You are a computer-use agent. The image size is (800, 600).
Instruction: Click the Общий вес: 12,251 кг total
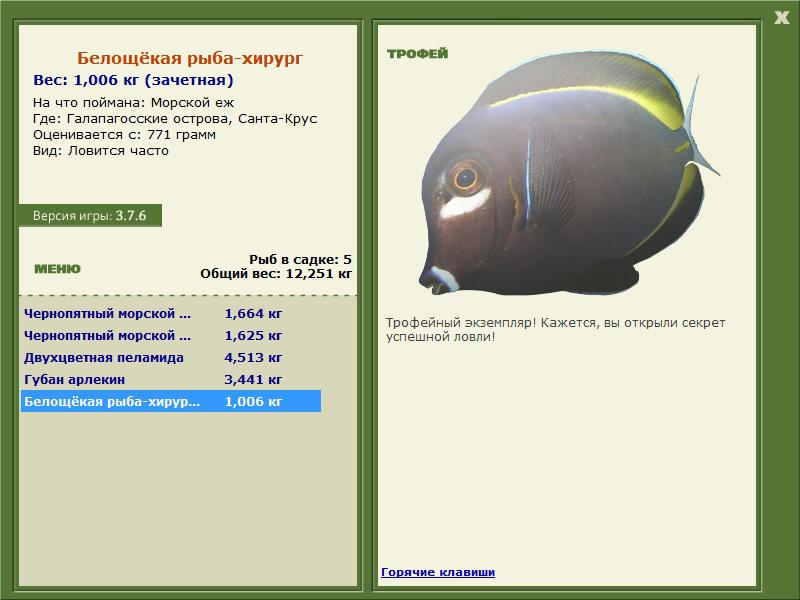pos(276,273)
